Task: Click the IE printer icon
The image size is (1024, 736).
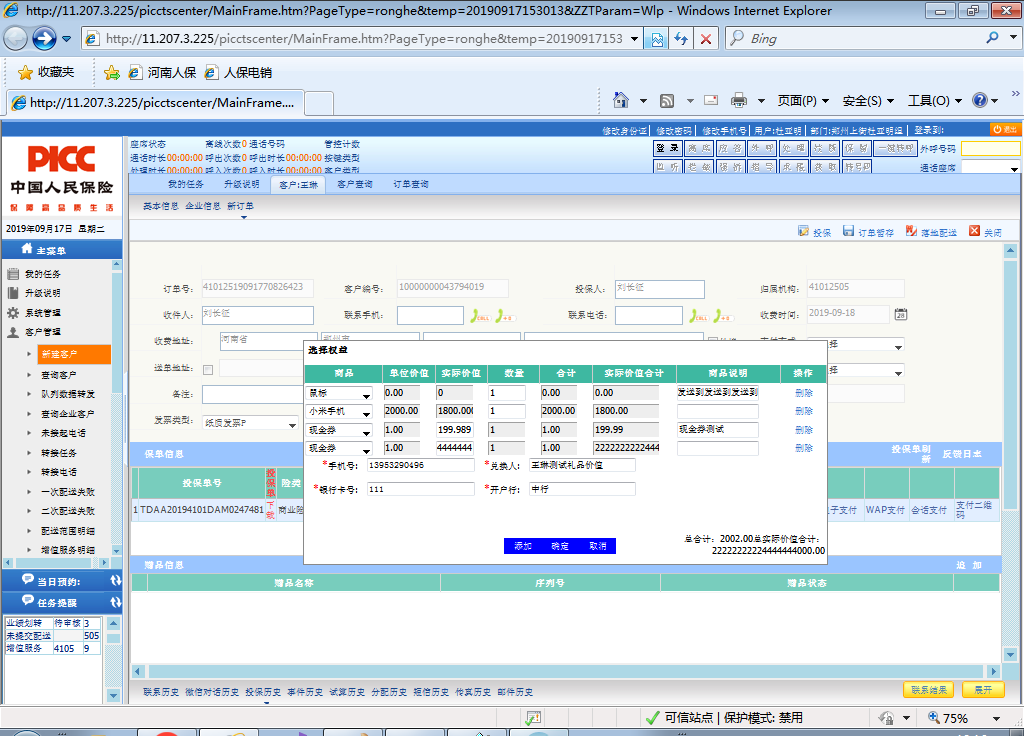Action: [x=739, y=100]
